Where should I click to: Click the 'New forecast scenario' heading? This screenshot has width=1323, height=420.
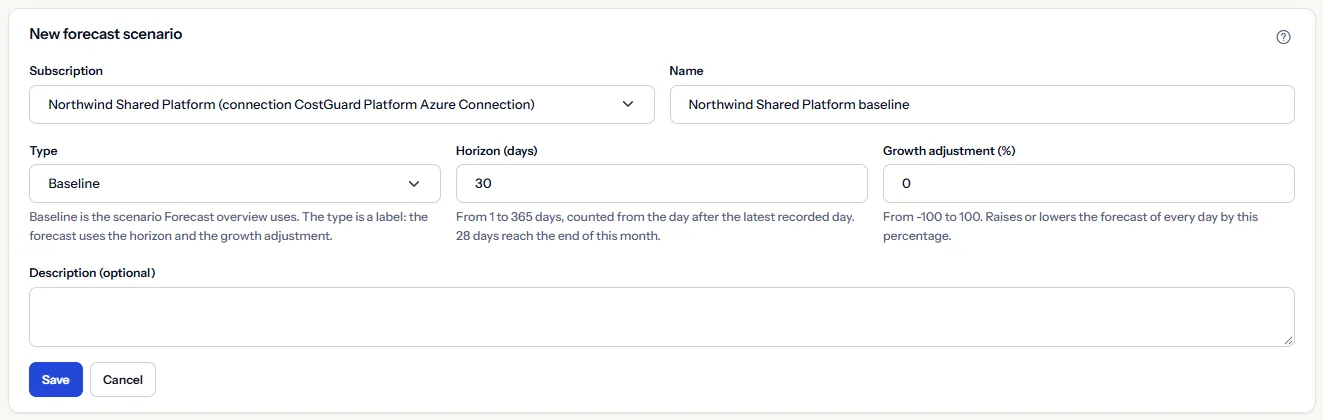point(106,34)
